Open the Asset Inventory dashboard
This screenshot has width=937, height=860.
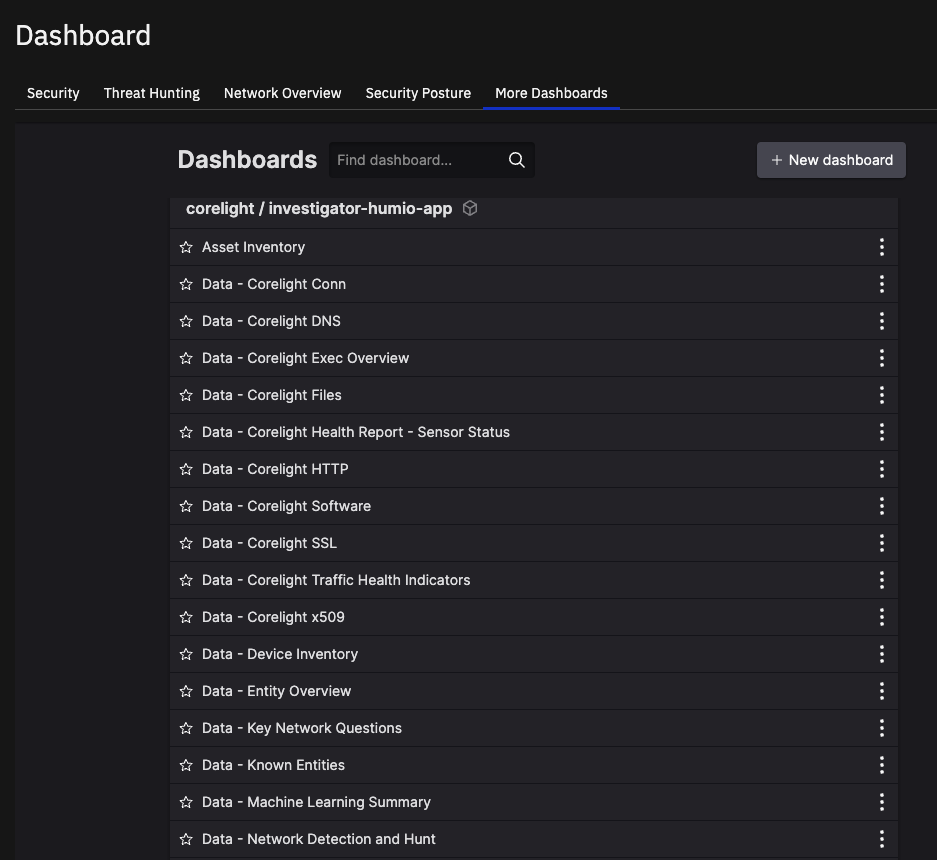coord(253,247)
